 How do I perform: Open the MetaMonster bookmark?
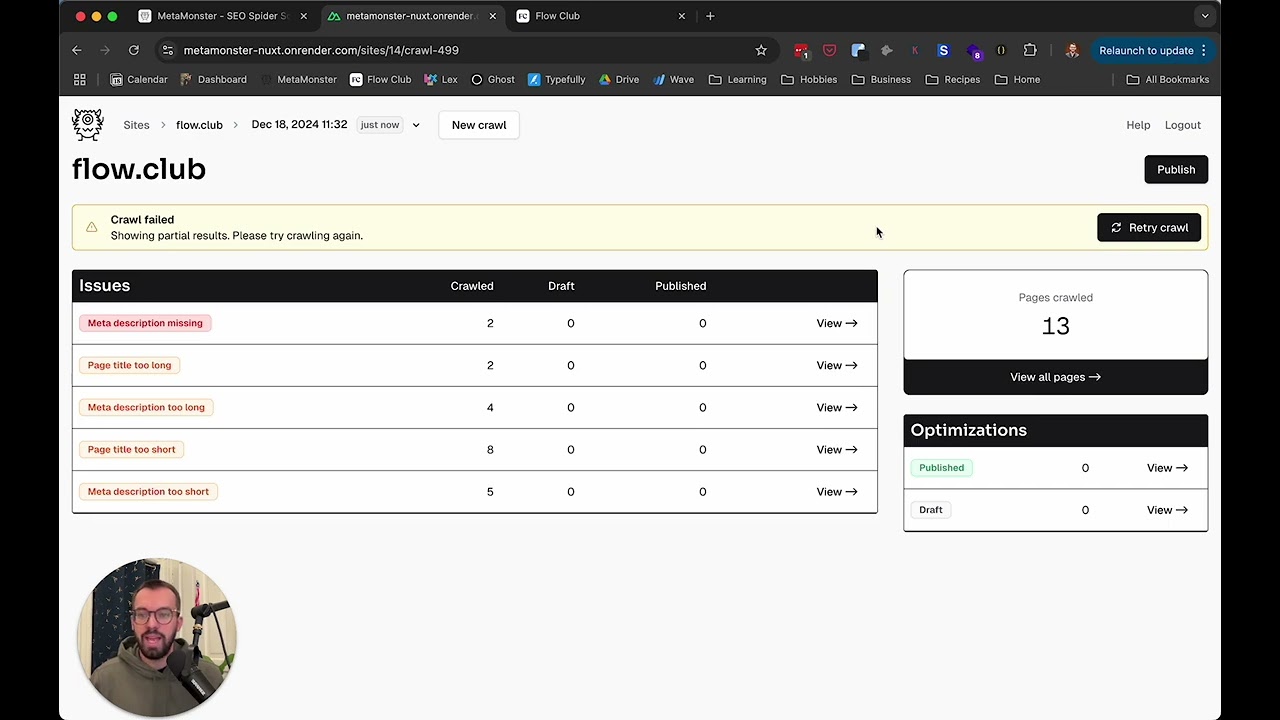298,79
